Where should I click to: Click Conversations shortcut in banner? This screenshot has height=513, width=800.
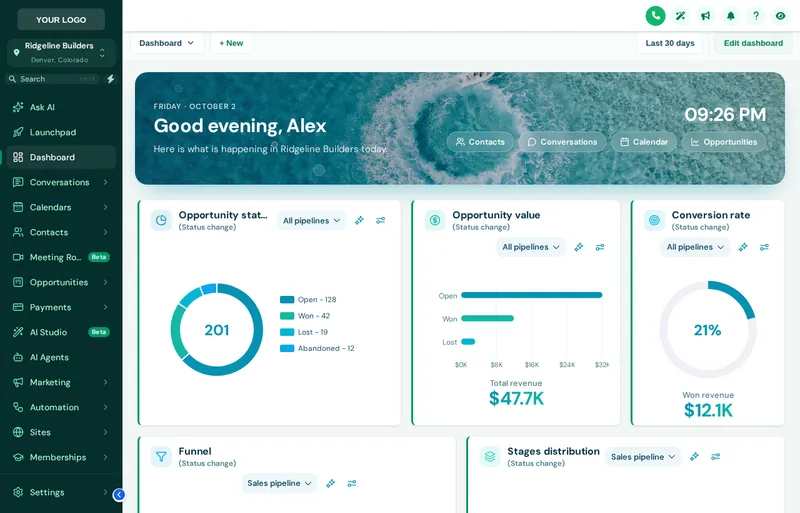click(562, 142)
